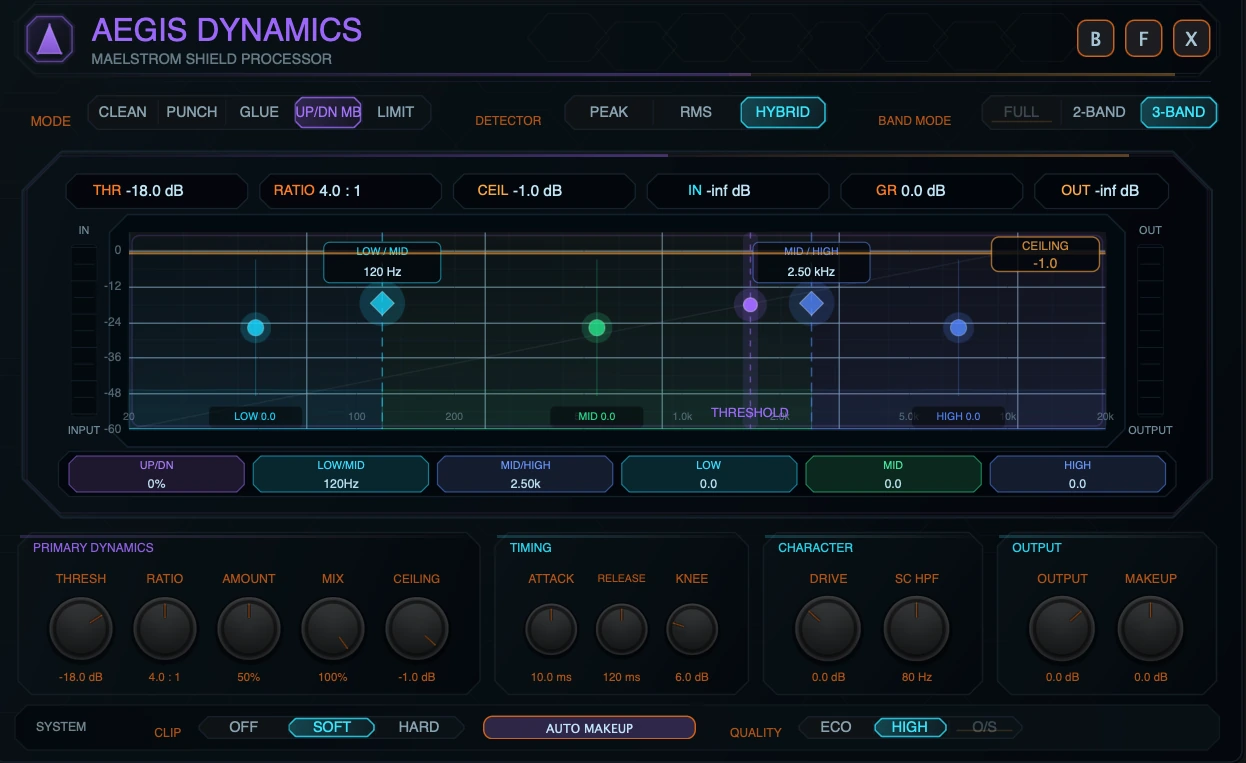Click the AMOUNT knob

click(249, 629)
